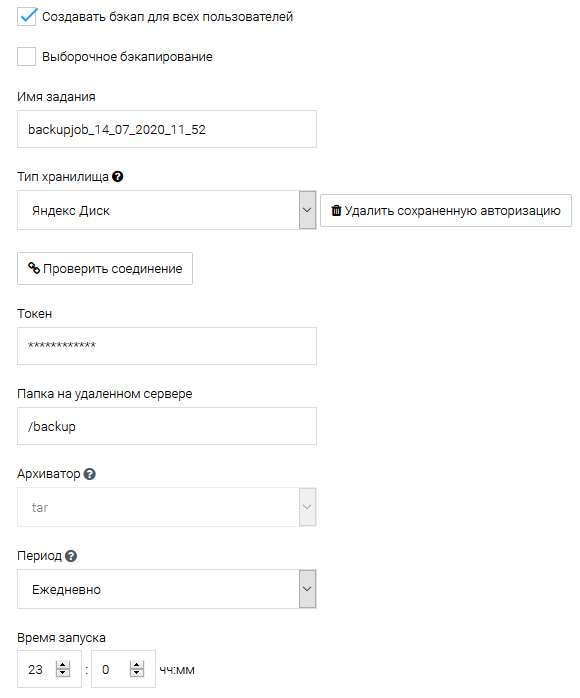The image size is (580, 698).
Task: Click the /backup remote folder field
Action: pyautogui.click(x=167, y=426)
